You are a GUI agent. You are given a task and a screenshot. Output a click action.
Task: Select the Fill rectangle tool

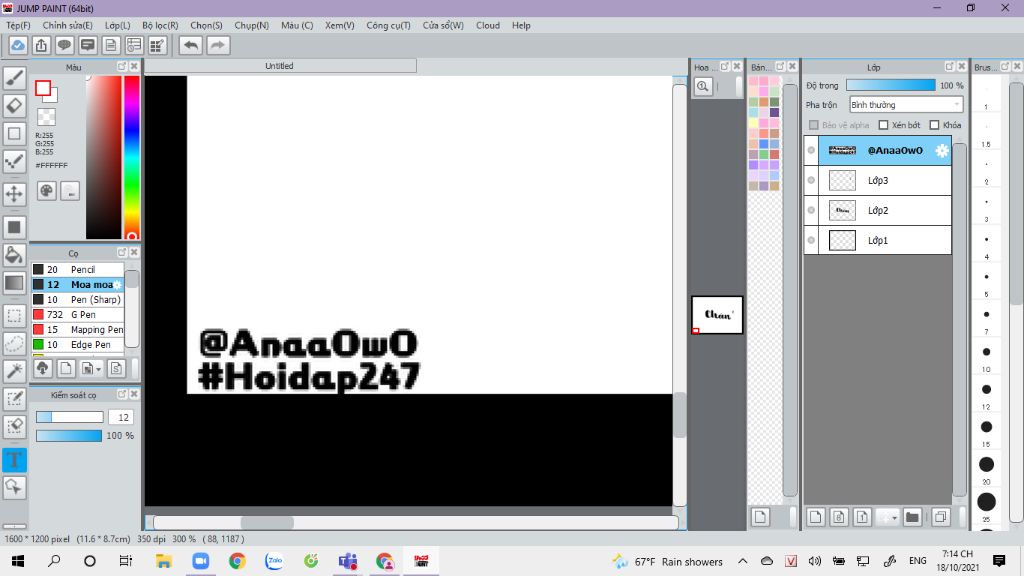pyautogui.click(x=14, y=227)
